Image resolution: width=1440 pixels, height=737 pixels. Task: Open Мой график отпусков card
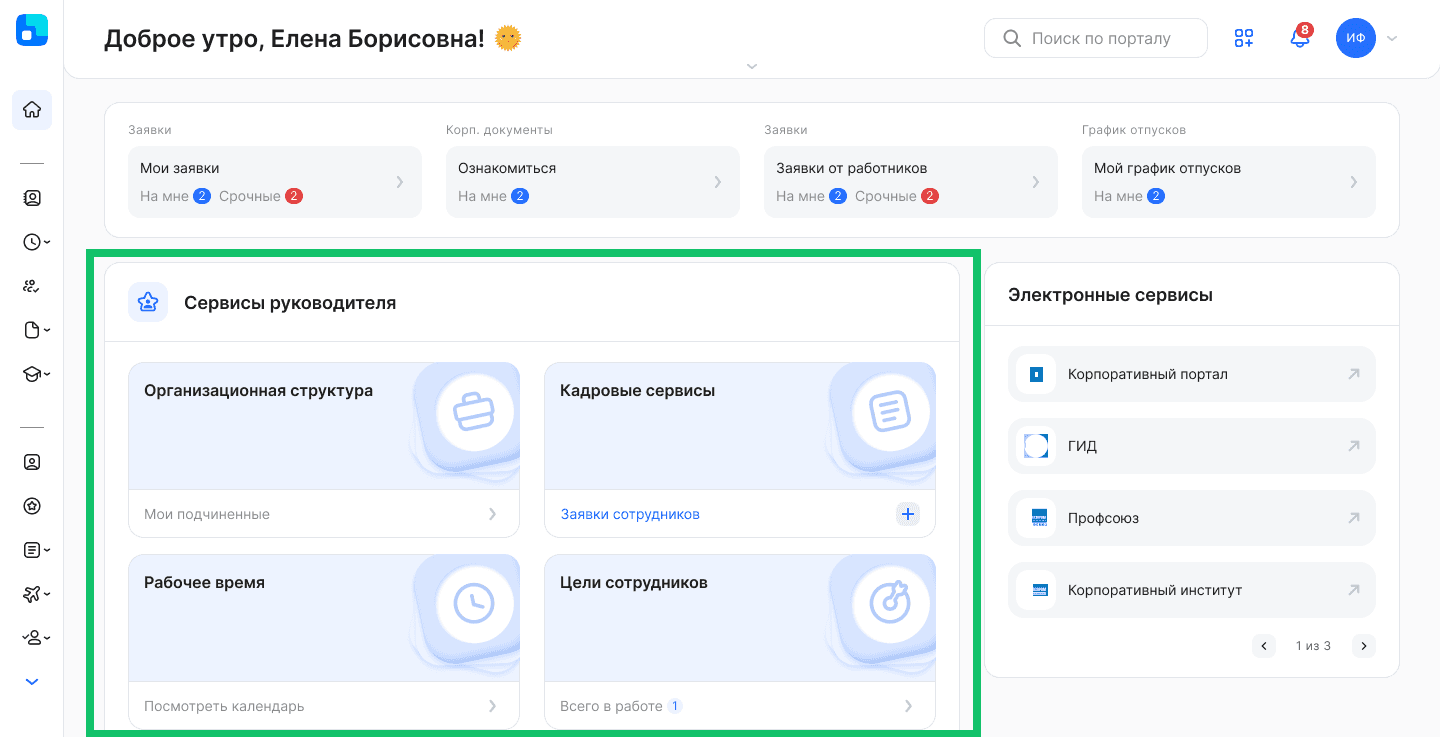tap(1228, 182)
